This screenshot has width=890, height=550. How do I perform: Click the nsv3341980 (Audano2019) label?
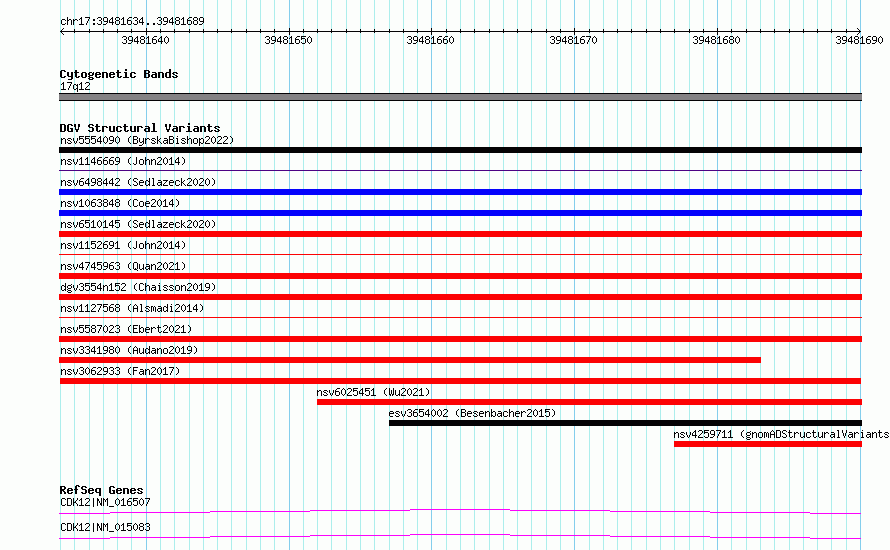point(129,350)
